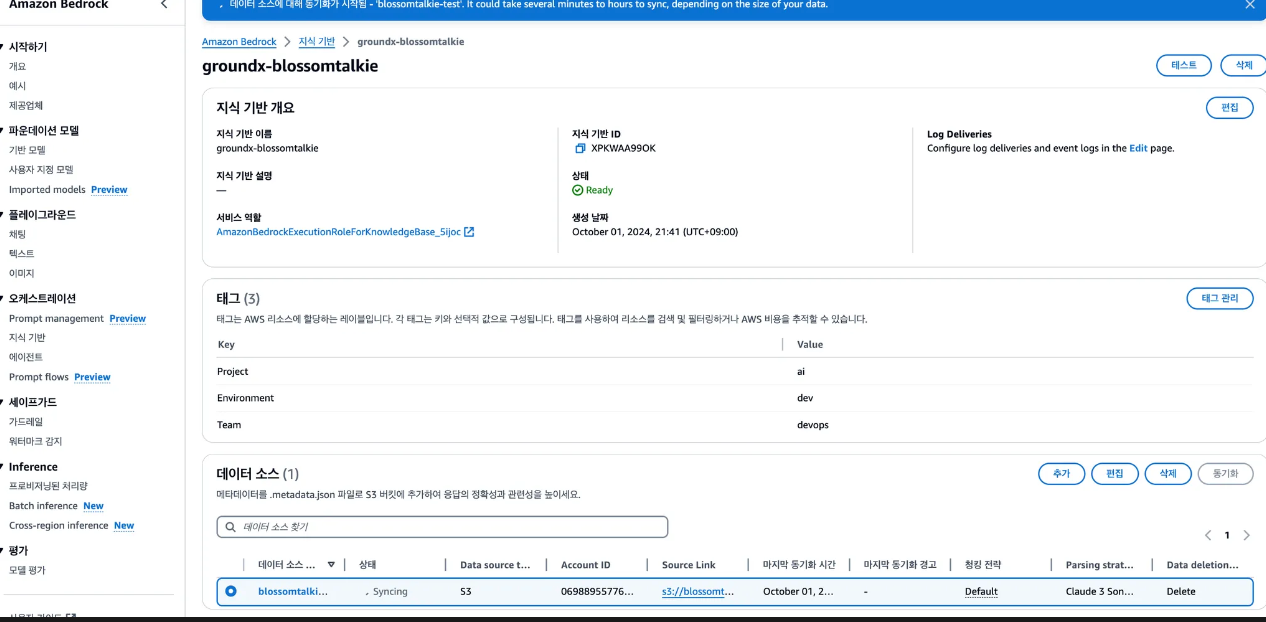The image size is (1266, 622).
Task: Open 가드레일 page
Action: tap(26, 422)
